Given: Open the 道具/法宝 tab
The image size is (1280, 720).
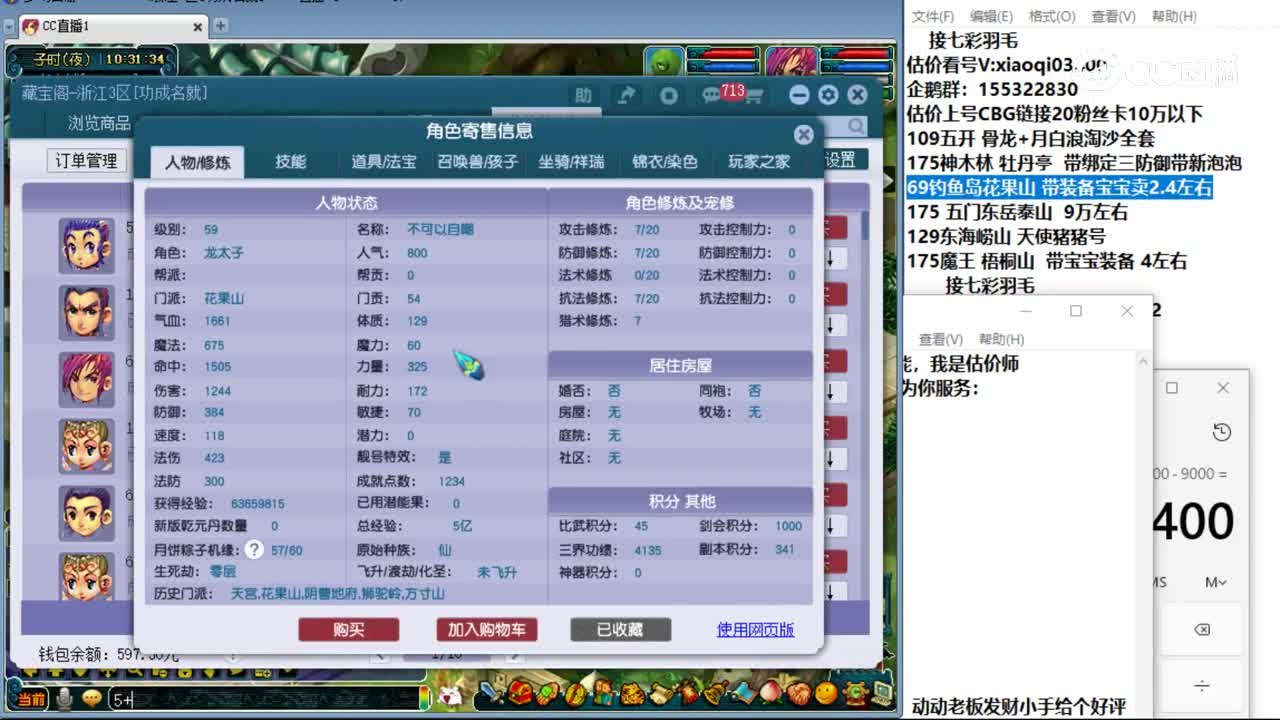Looking at the screenshot, I should [383, 161].
